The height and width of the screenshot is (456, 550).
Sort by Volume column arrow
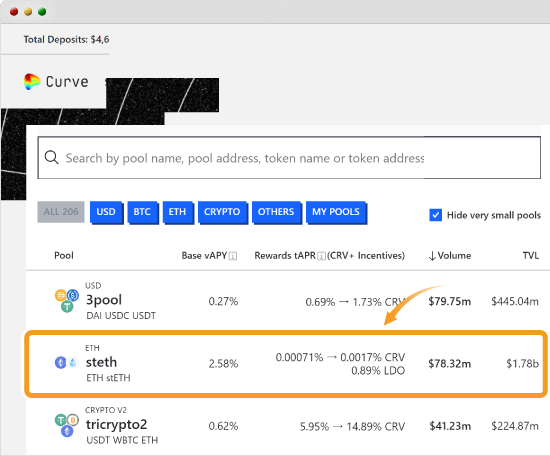[x=432, y=256]
